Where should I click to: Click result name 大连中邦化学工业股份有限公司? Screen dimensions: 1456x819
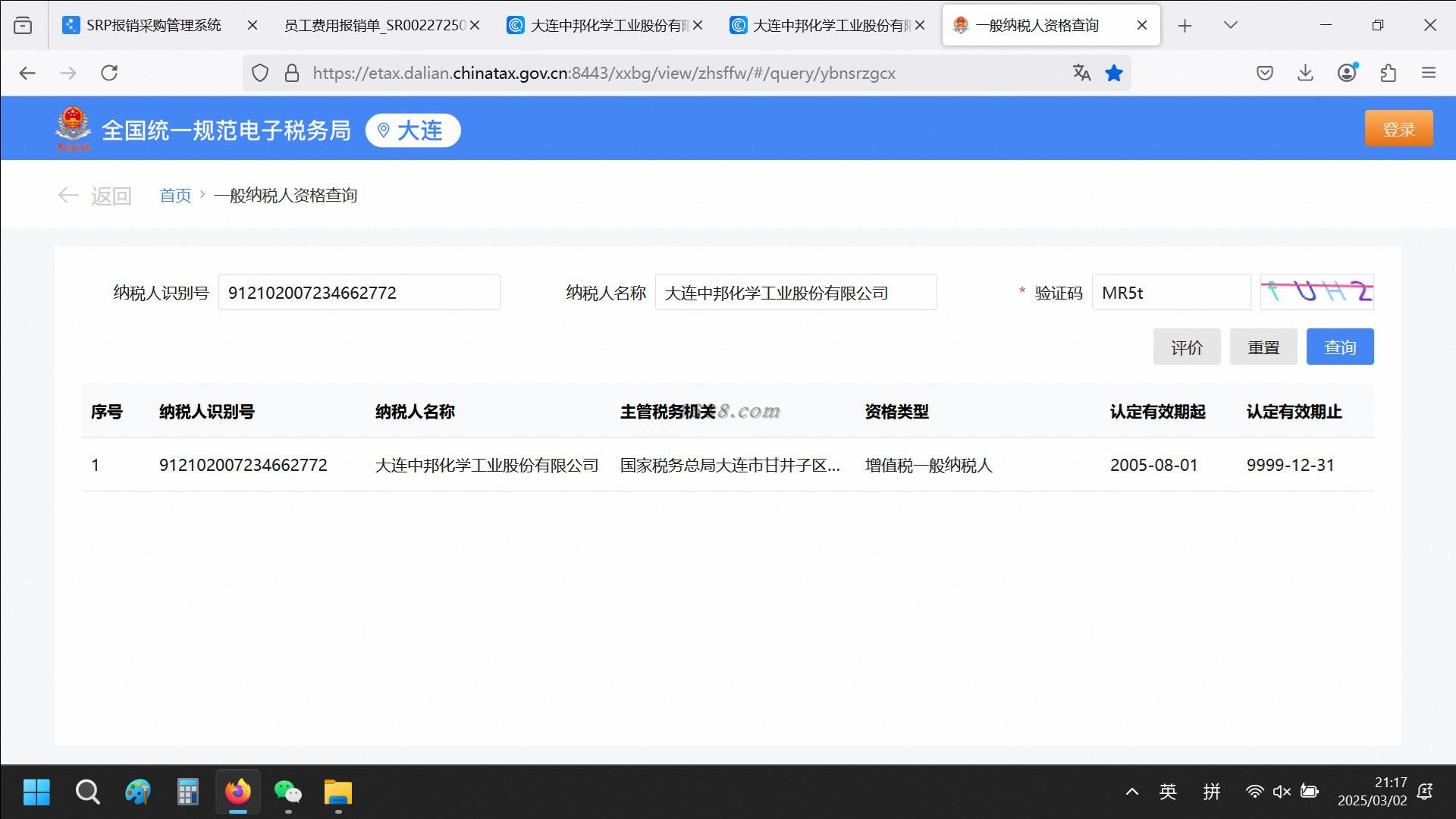point(487,466)
